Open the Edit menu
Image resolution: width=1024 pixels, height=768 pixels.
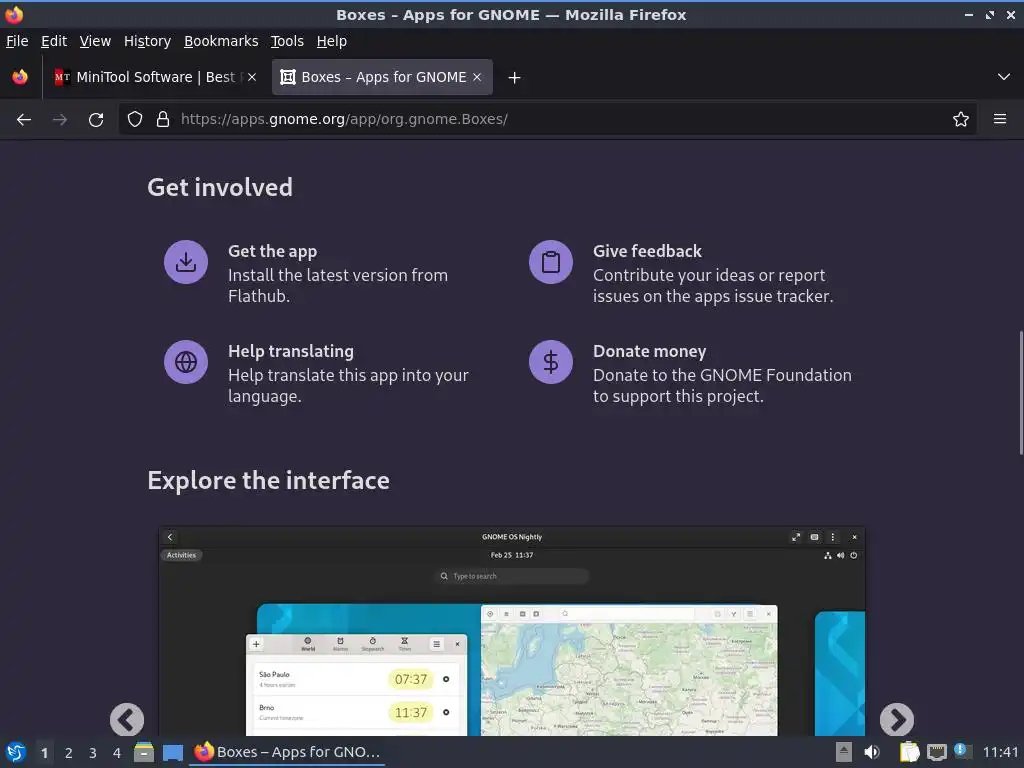(x=54, y=41)
